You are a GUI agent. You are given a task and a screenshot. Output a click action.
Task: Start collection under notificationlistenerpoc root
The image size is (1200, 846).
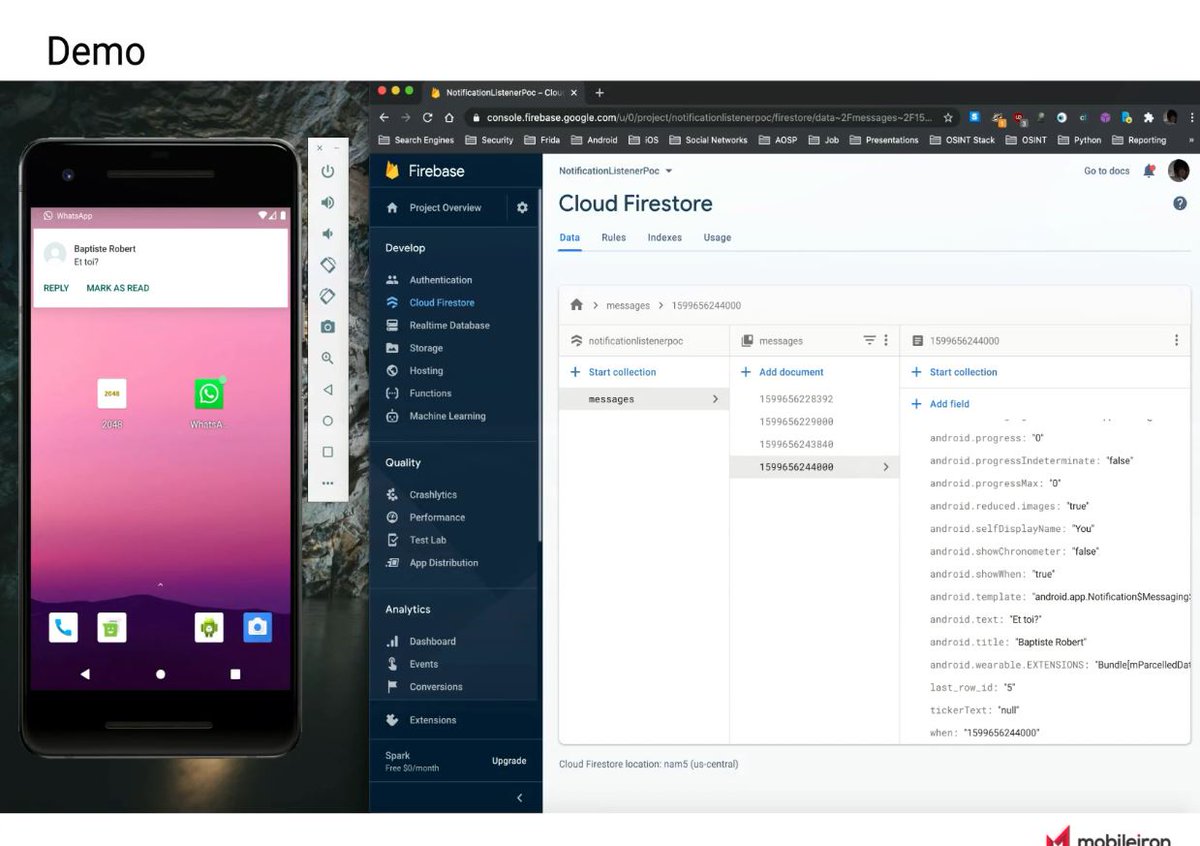[x=613, y=372]
